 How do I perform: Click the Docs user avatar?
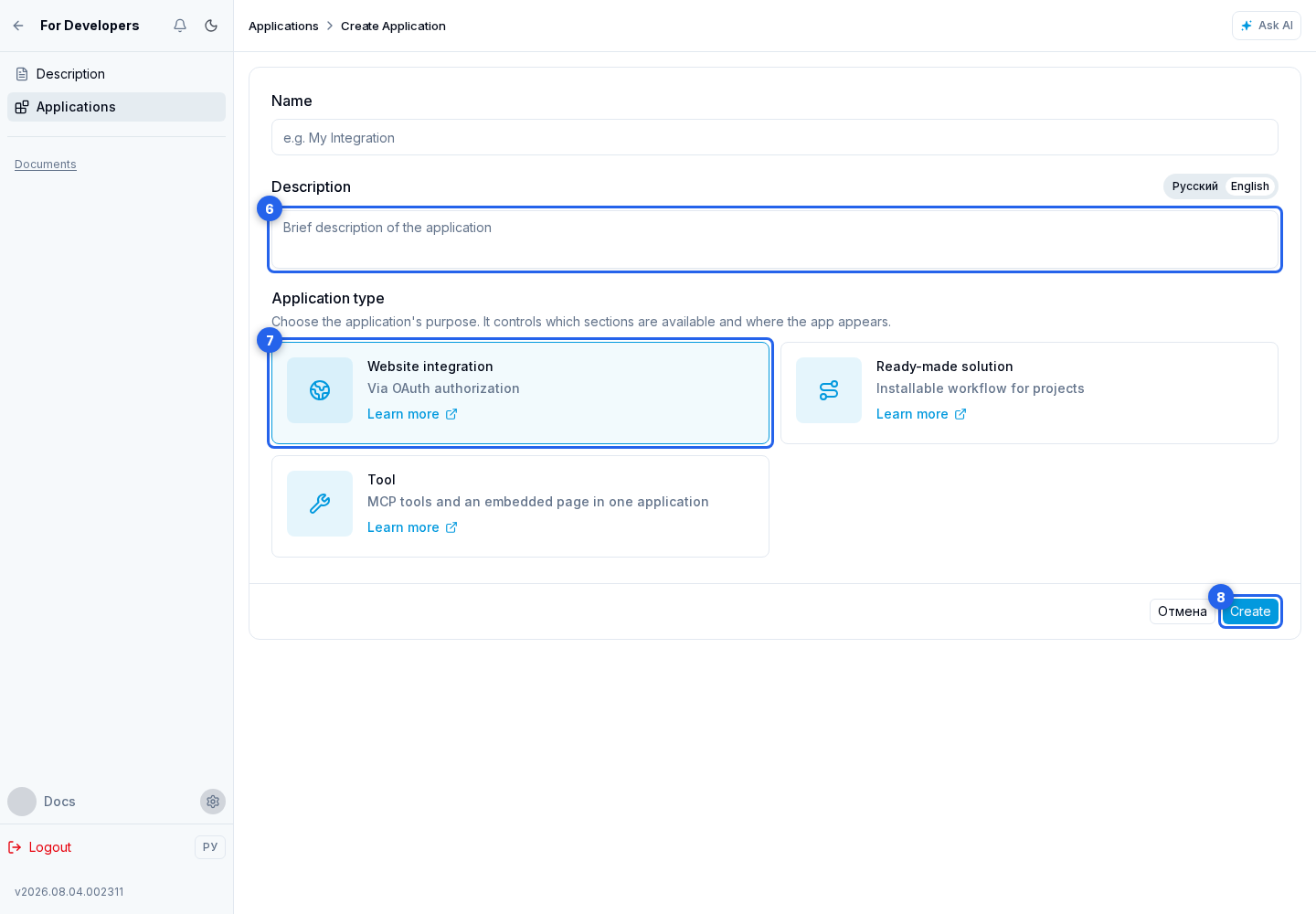tap(22, 802)
